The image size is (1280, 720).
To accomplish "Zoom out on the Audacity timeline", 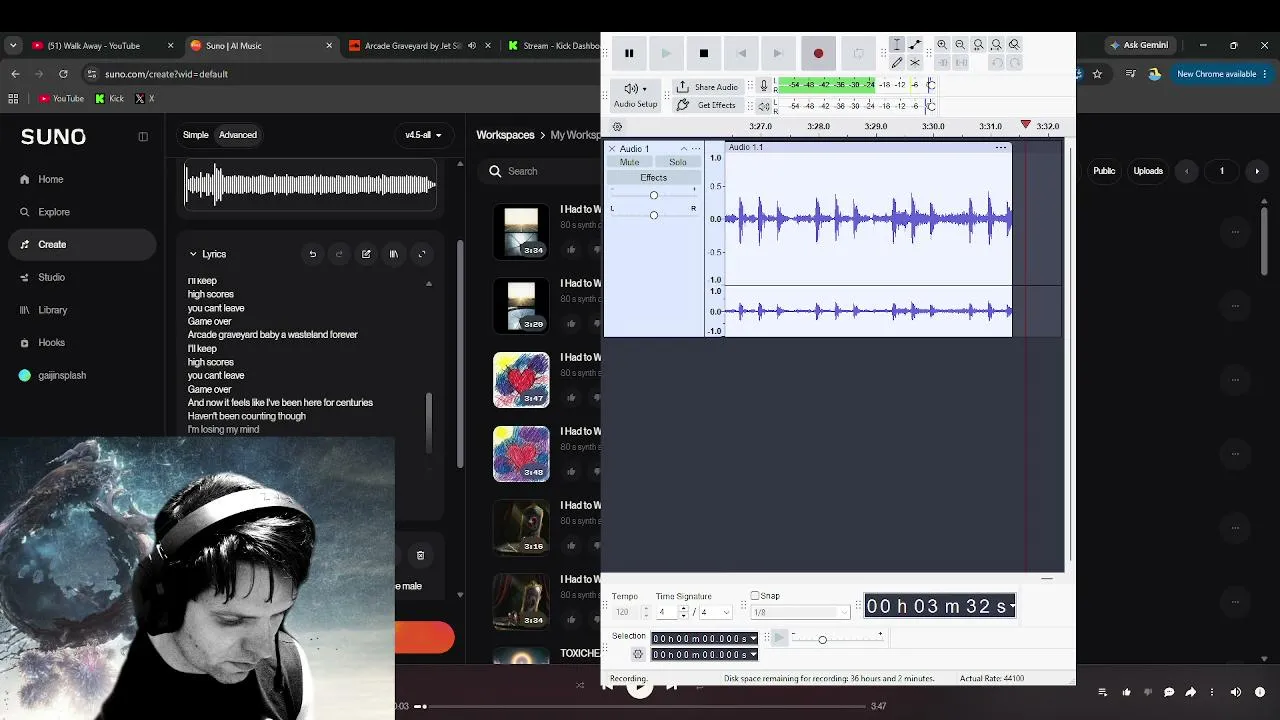I will click(x=960, y=45).
